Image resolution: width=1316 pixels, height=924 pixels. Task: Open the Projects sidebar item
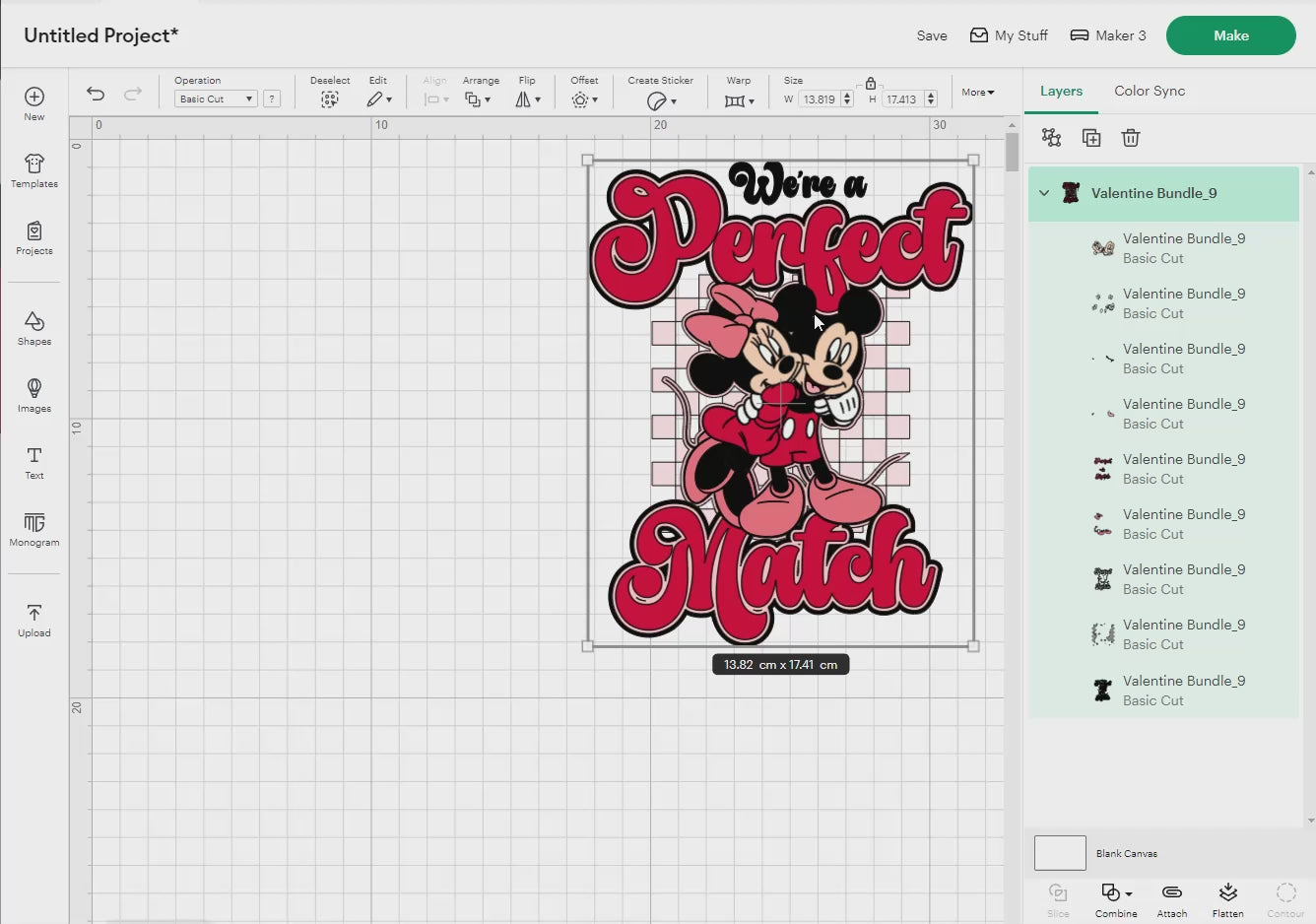coord(34,237)
